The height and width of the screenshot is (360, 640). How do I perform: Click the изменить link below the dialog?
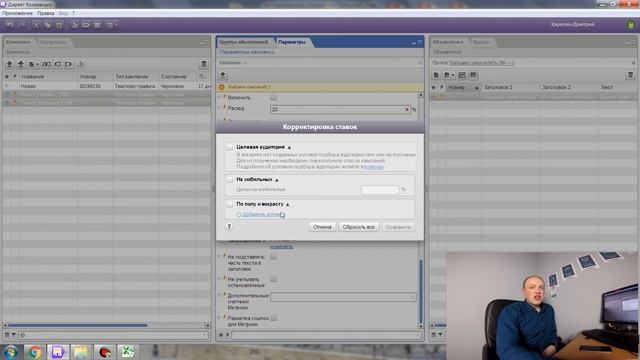click(x=281, y=247)
